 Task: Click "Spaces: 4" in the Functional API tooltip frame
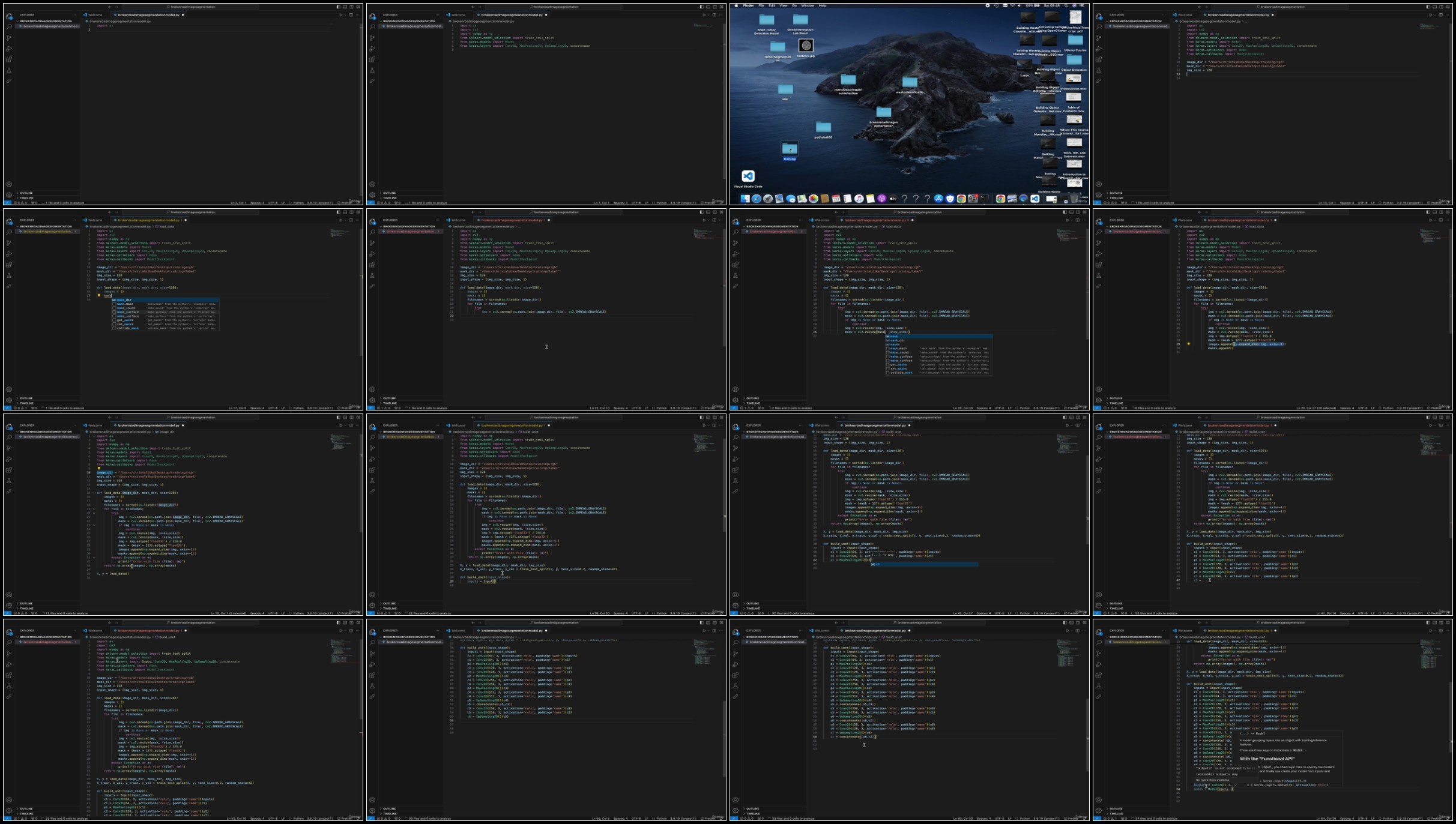pyautogui.click(x=1347, y=819)
